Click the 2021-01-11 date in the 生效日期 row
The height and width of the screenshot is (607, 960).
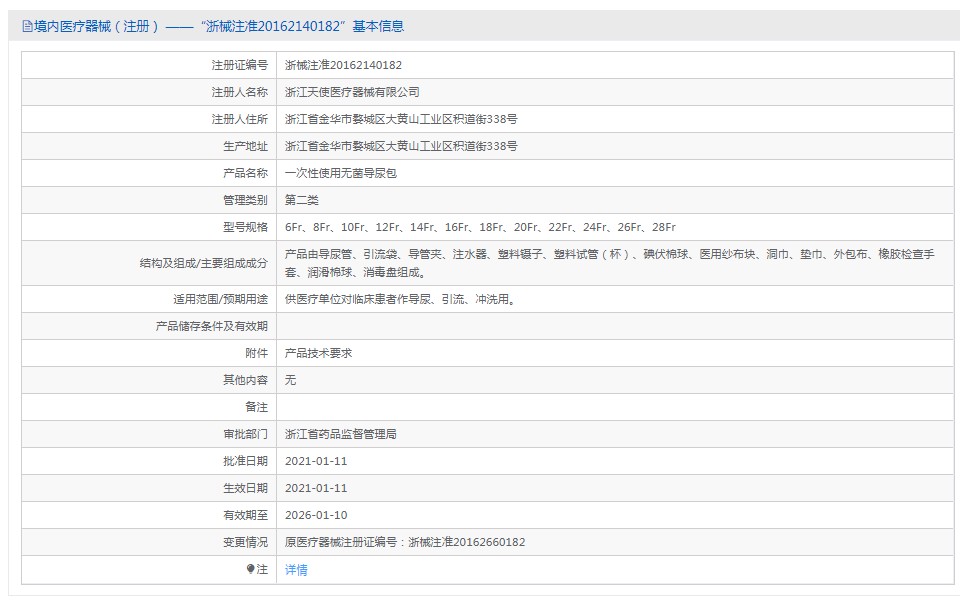pos(316,488)
